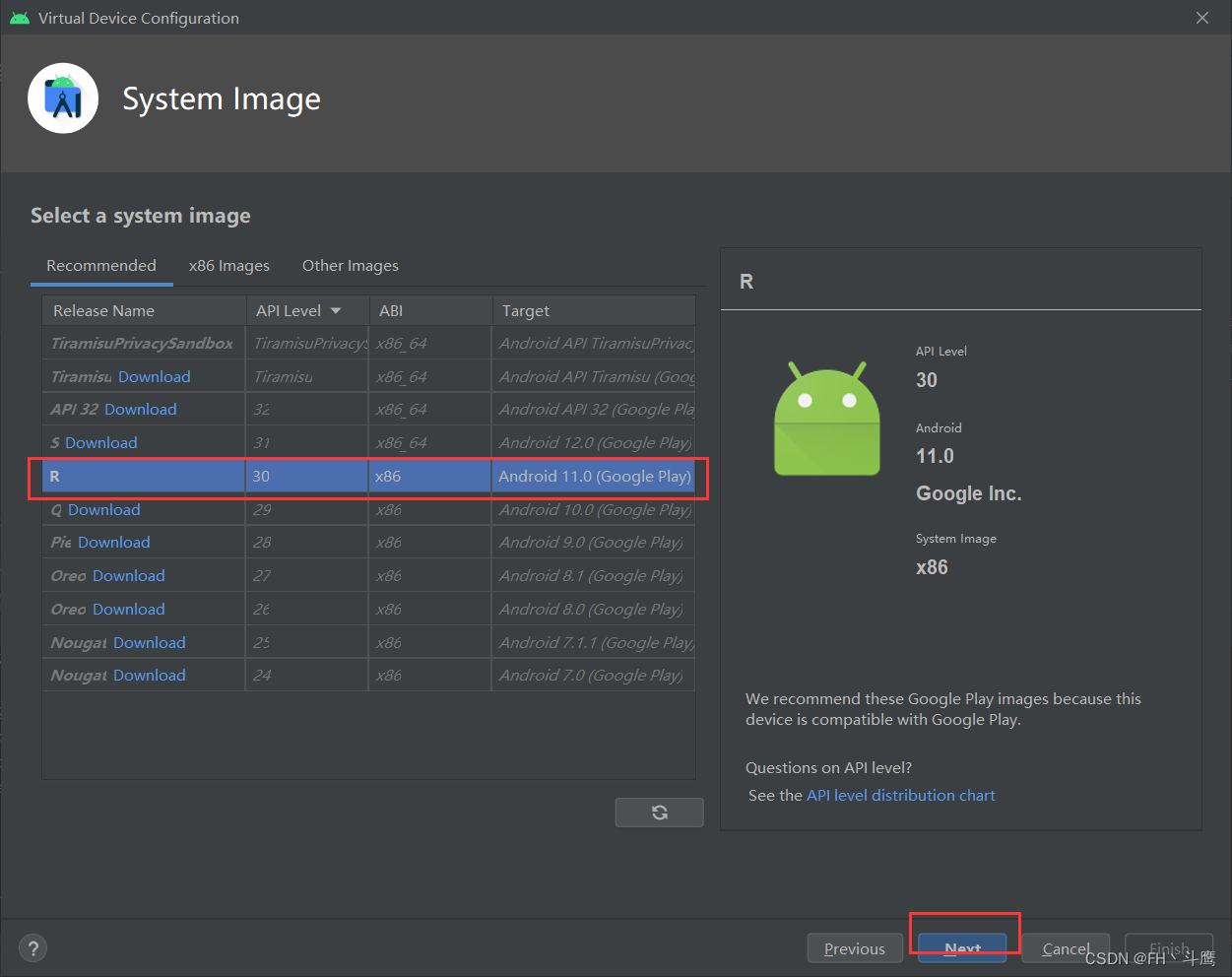Screen dimensions: 1232x977
Task: Open the help question mark icon
Action: 33,948
